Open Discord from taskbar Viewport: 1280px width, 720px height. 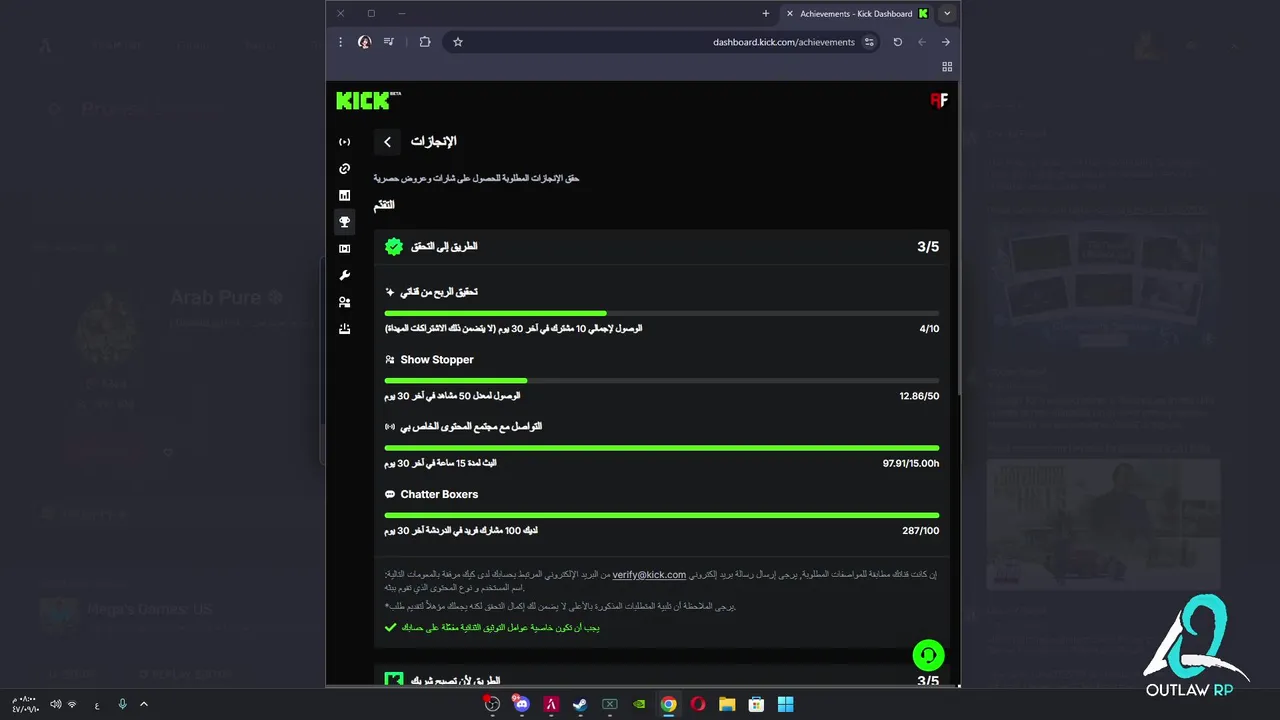pos(521,704)
